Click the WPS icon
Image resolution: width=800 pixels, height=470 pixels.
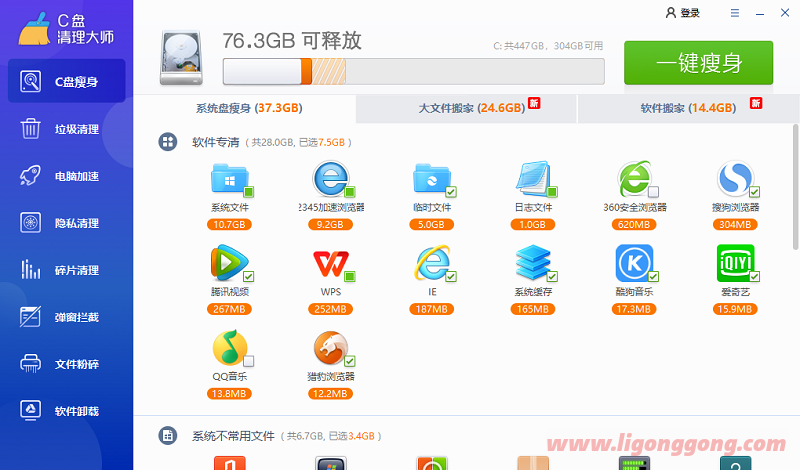tap(331, 264)
